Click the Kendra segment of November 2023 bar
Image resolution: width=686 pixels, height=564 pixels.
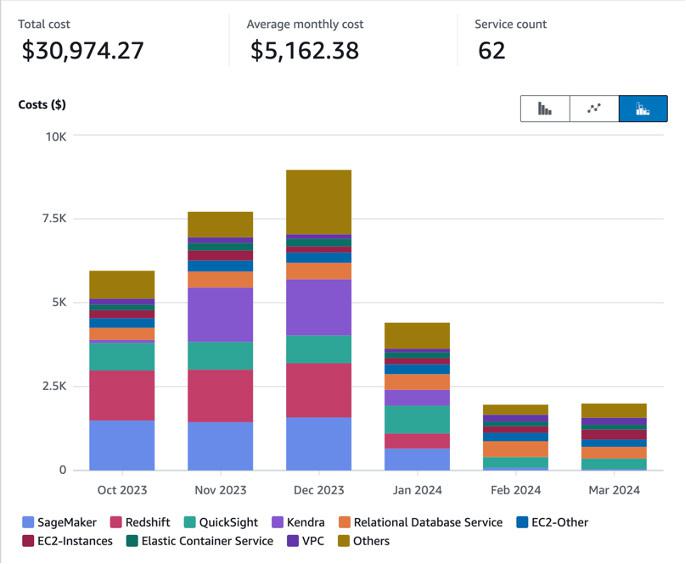(220, 314)
